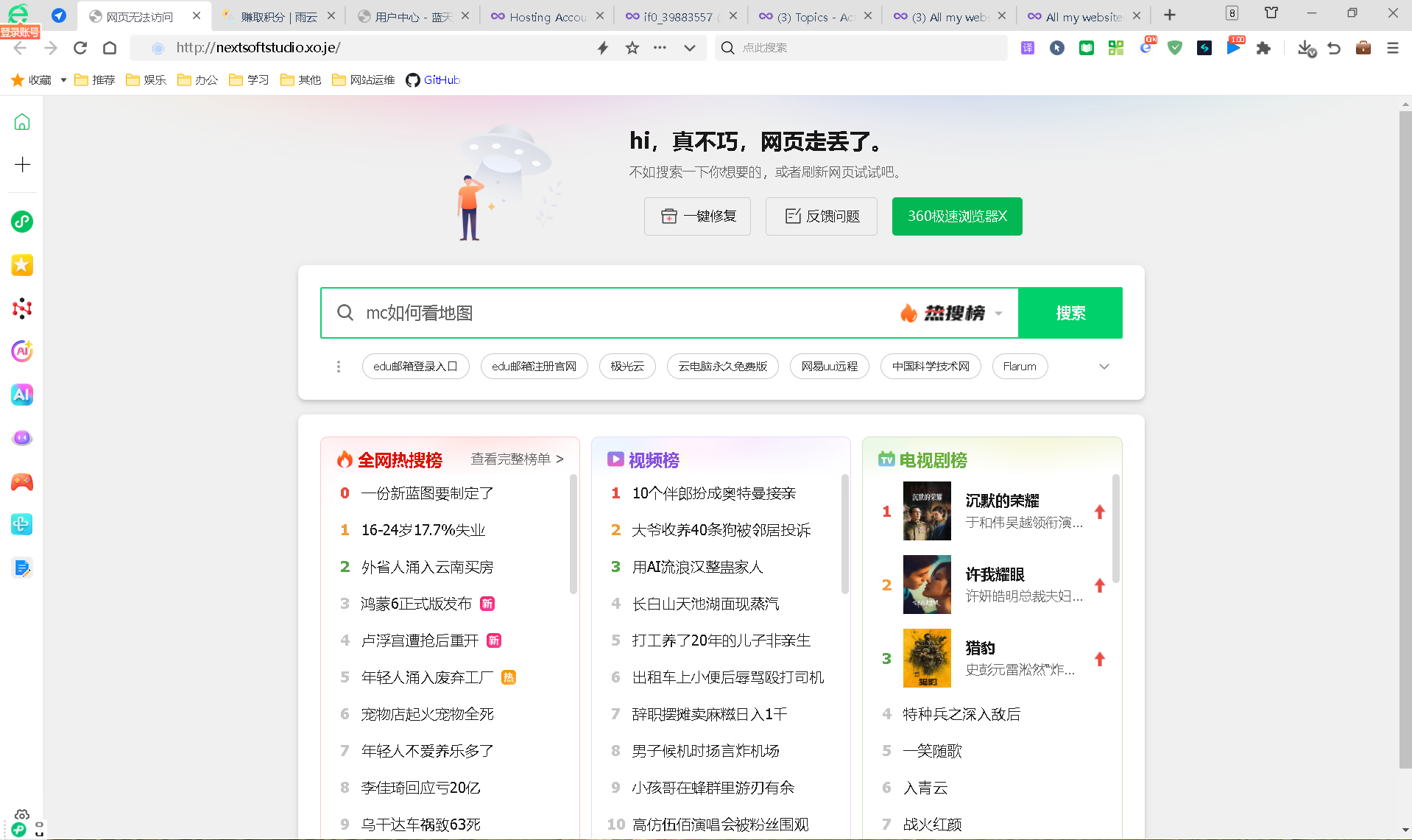Open the gamepad icon in sidebar
Screen dimensions: 1412x840
pyautogui.click(x=22, y=481)
